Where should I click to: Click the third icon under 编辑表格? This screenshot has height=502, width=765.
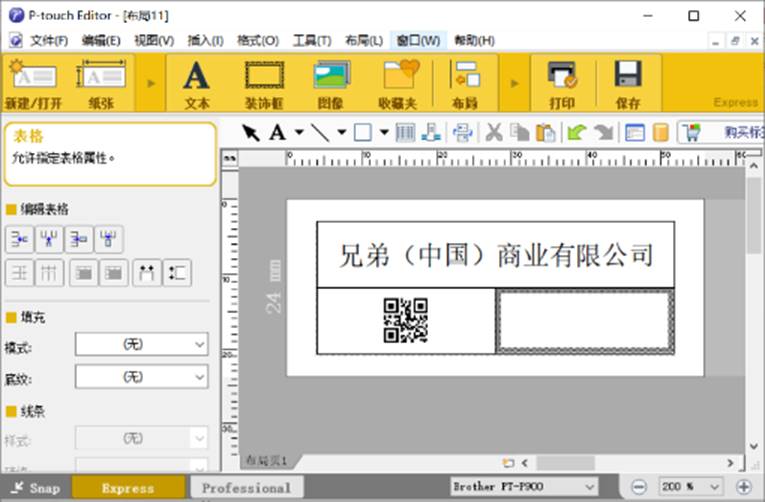(x=79, y=239)
